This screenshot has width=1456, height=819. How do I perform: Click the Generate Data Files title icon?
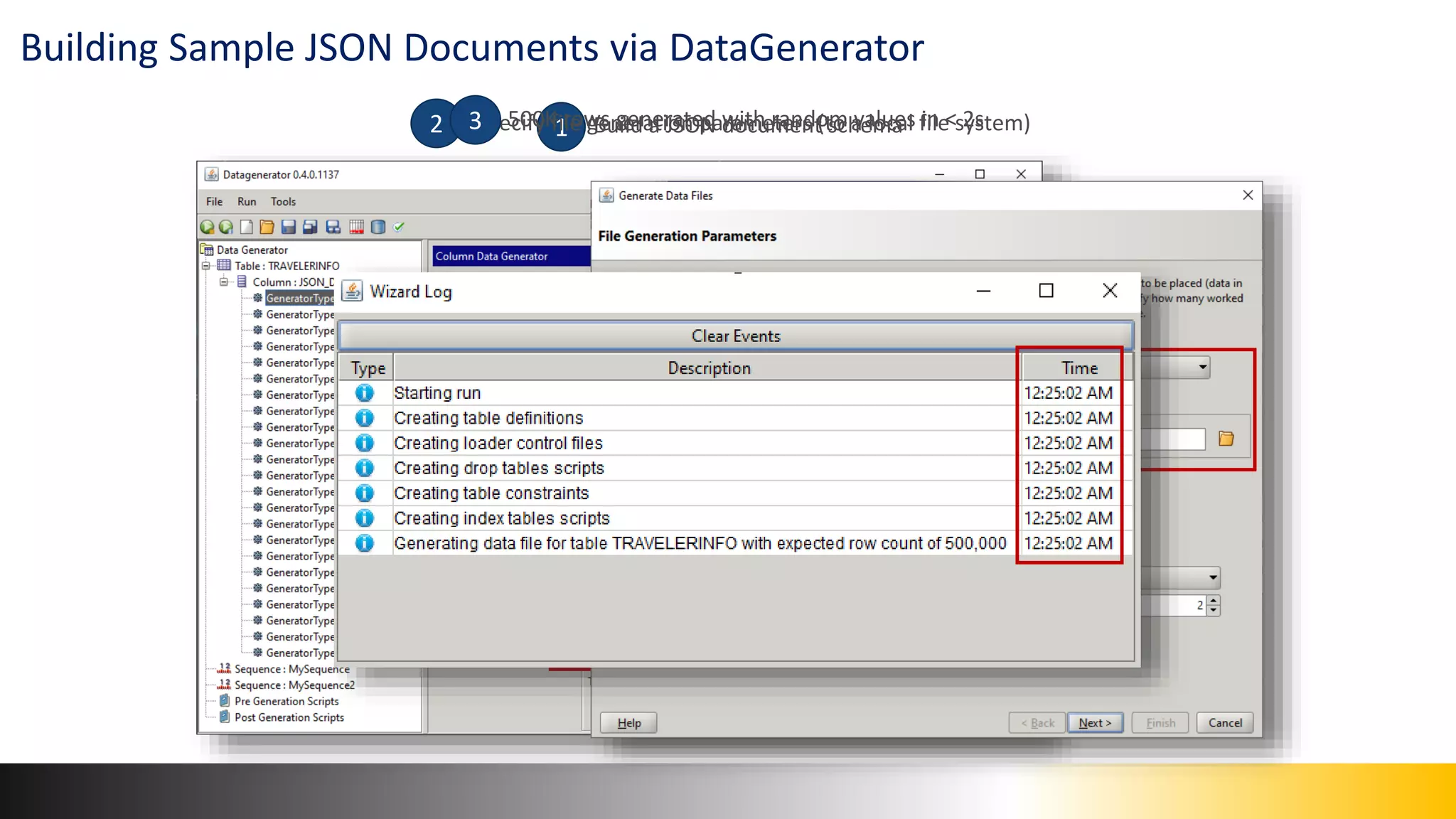coord(606,196)
